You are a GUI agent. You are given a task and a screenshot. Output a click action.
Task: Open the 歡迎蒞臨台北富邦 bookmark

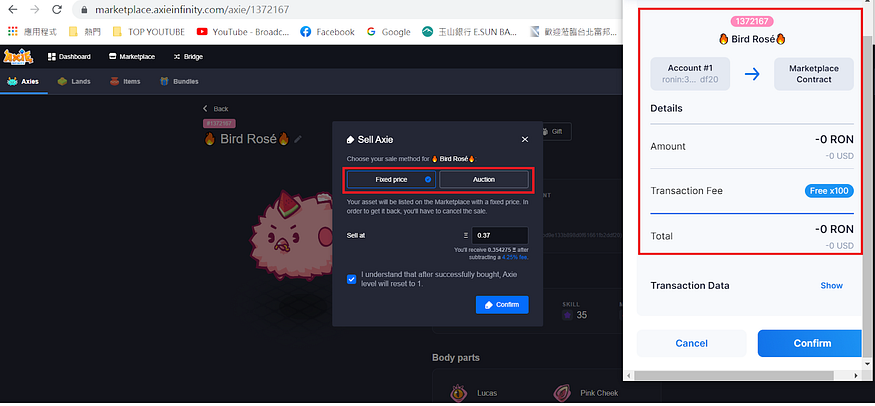(x=574, y=32)
